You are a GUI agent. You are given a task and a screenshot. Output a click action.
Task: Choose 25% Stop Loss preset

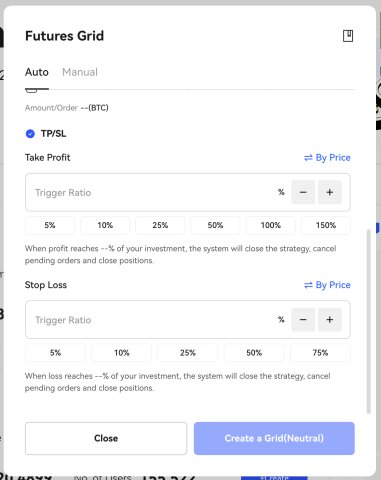(188, 353)
